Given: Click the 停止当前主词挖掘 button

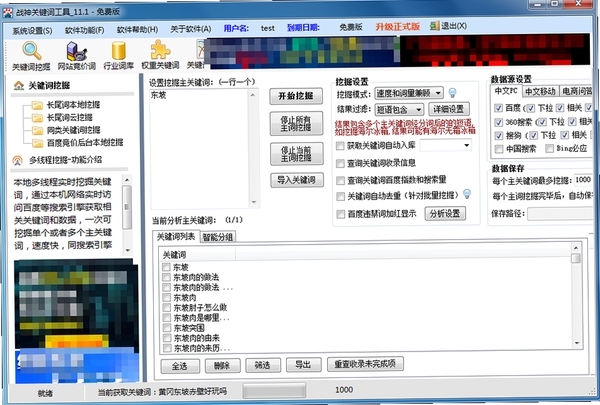Looking at the screenshot, I should (296, 154).
